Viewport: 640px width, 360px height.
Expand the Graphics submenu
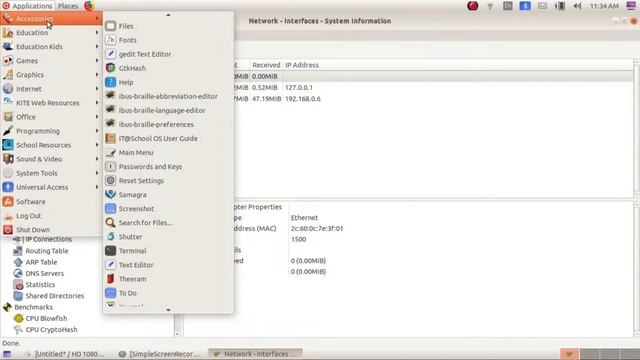coord(51,75)
